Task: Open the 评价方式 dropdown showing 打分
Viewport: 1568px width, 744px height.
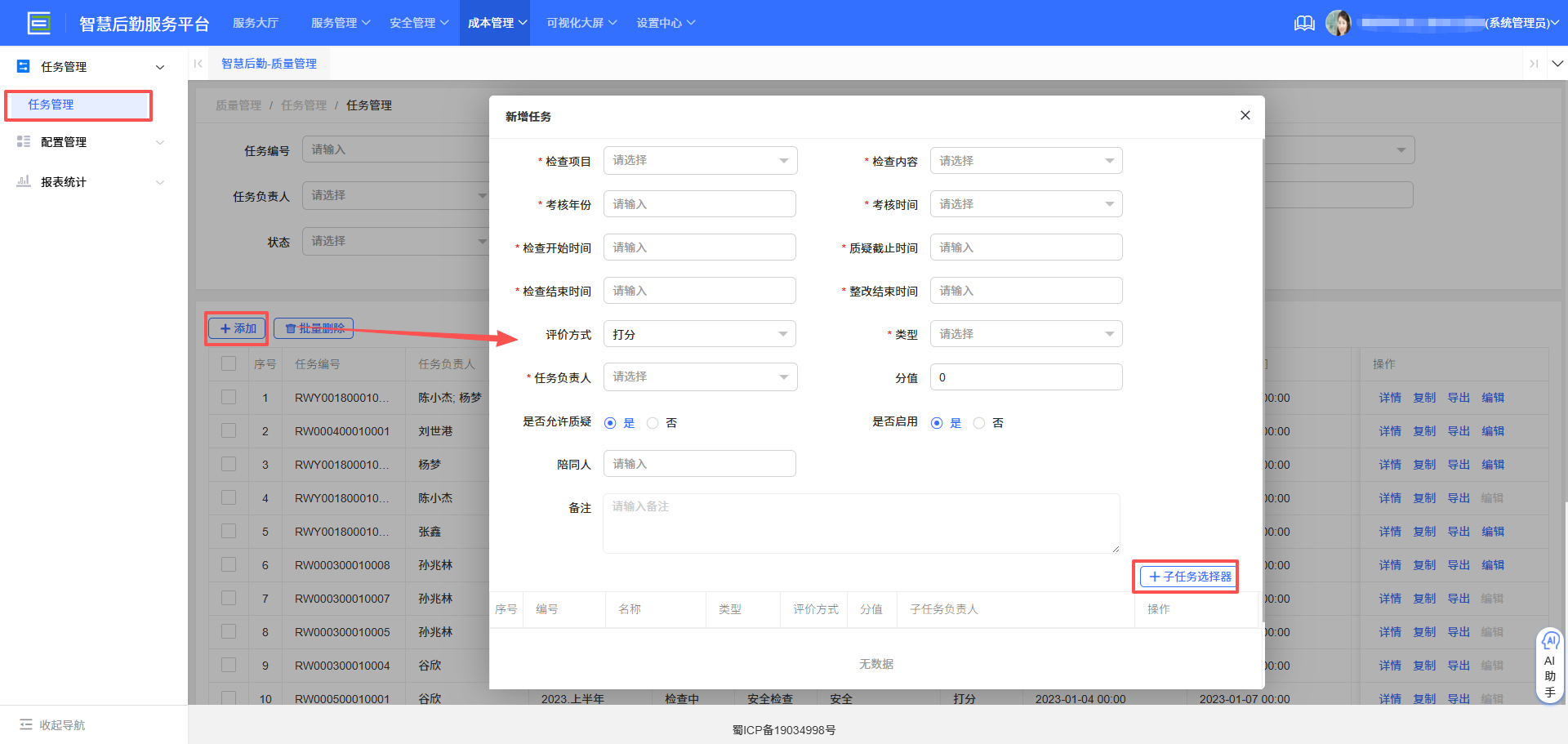Action: 699,333
